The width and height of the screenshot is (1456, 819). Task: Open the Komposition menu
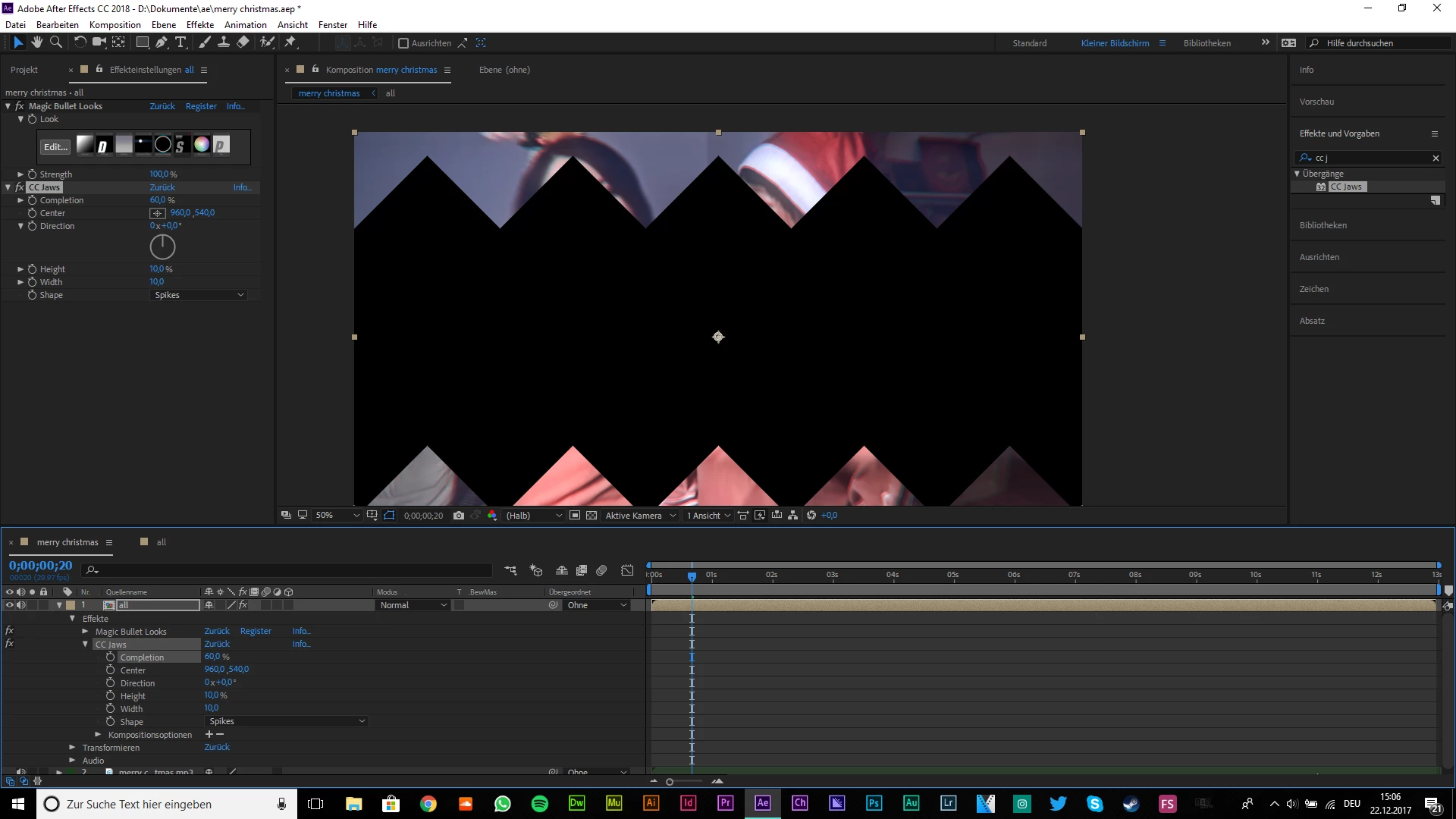pos(115,25)
